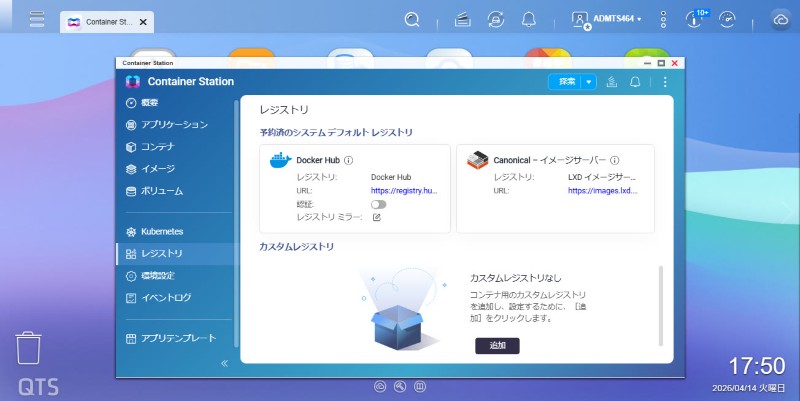Open the ADMTS464 user menu
Image resolution: width=800 pixels, height=401 pixels.
(607, 19)
